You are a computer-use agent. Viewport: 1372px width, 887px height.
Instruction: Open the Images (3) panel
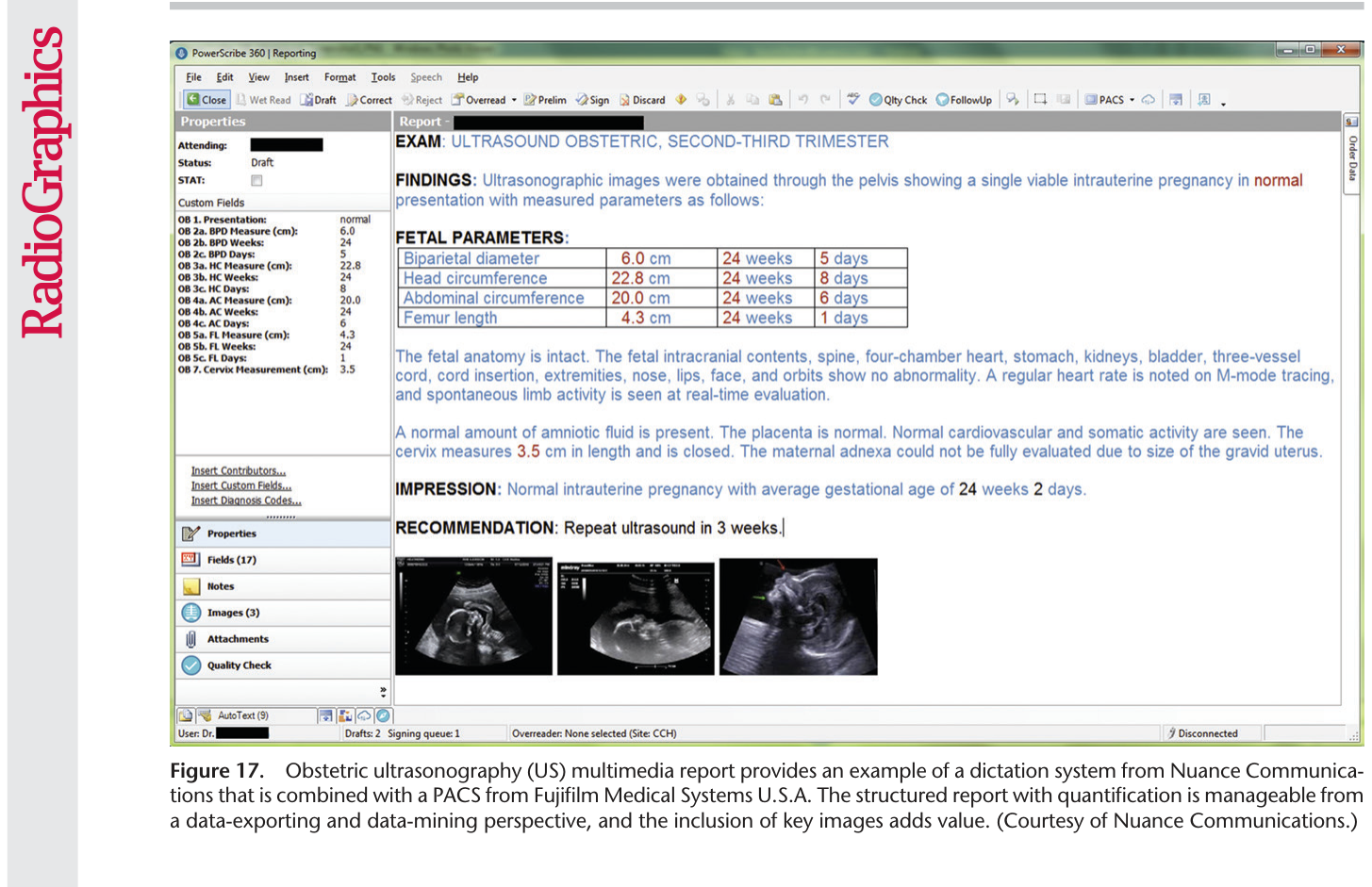283,613
